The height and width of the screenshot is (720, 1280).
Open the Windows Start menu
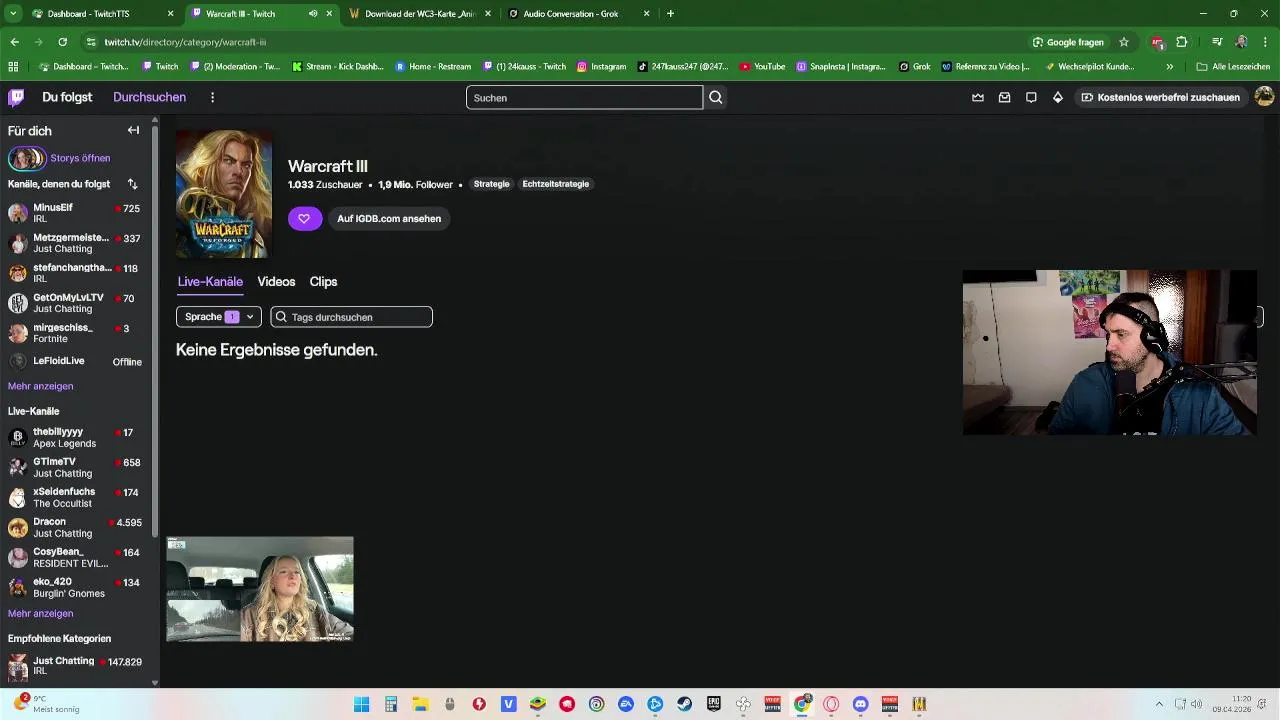tap(362, 704)
